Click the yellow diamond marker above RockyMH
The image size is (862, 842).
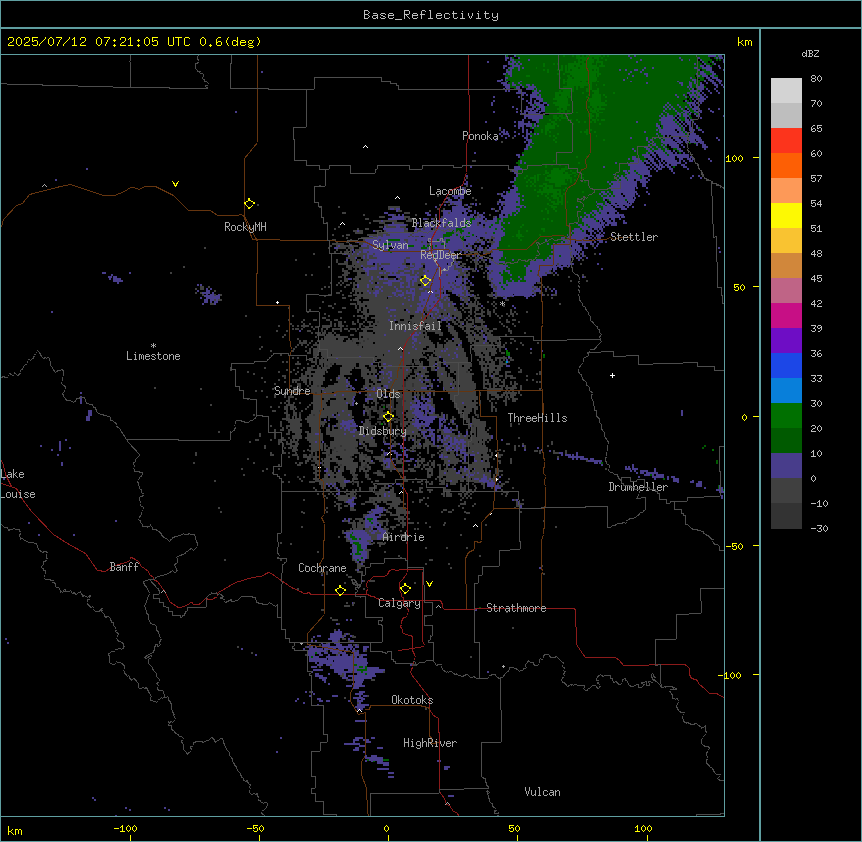tap(250, 204)
